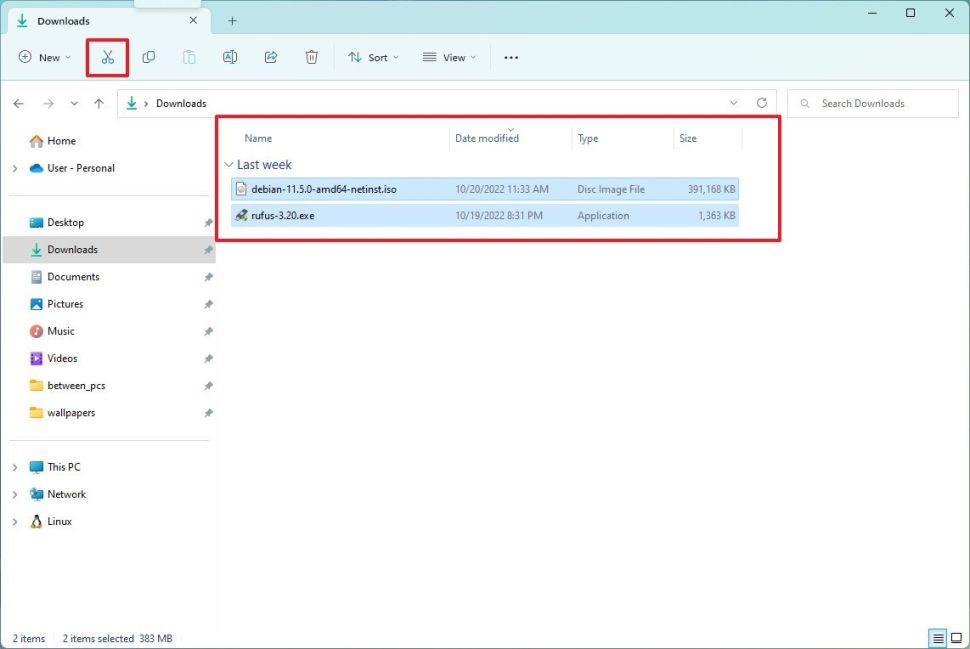Open the See more ellipsis menu
Image resolution: width=970 pixels, height=649 pixels.
pyautogui.click(x=511, y=57)
